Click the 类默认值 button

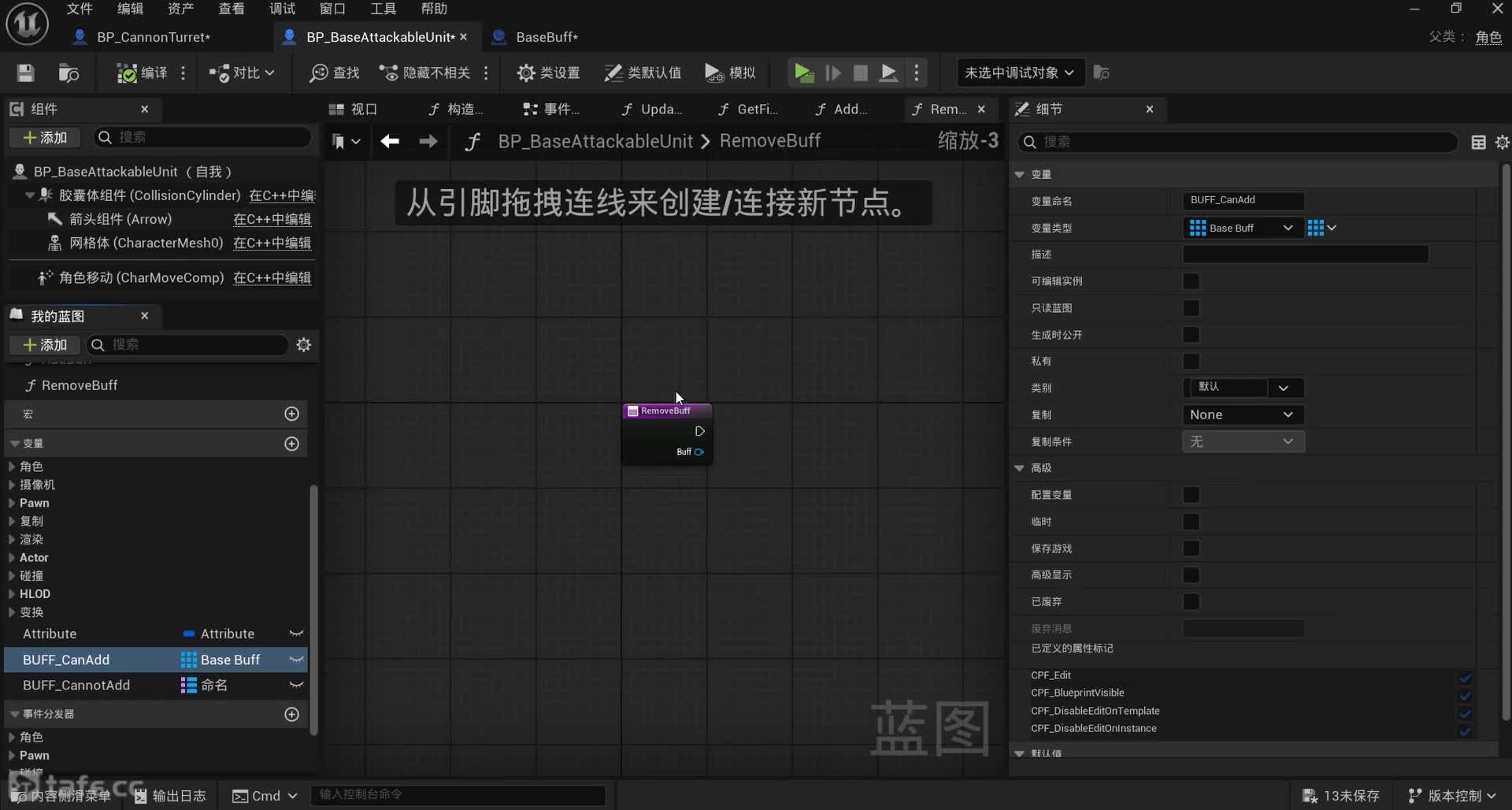click(x=643, y=73)
